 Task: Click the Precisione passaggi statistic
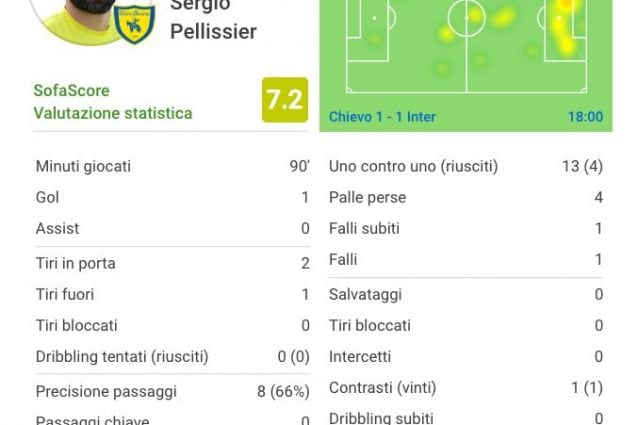[x=173, y=391]
